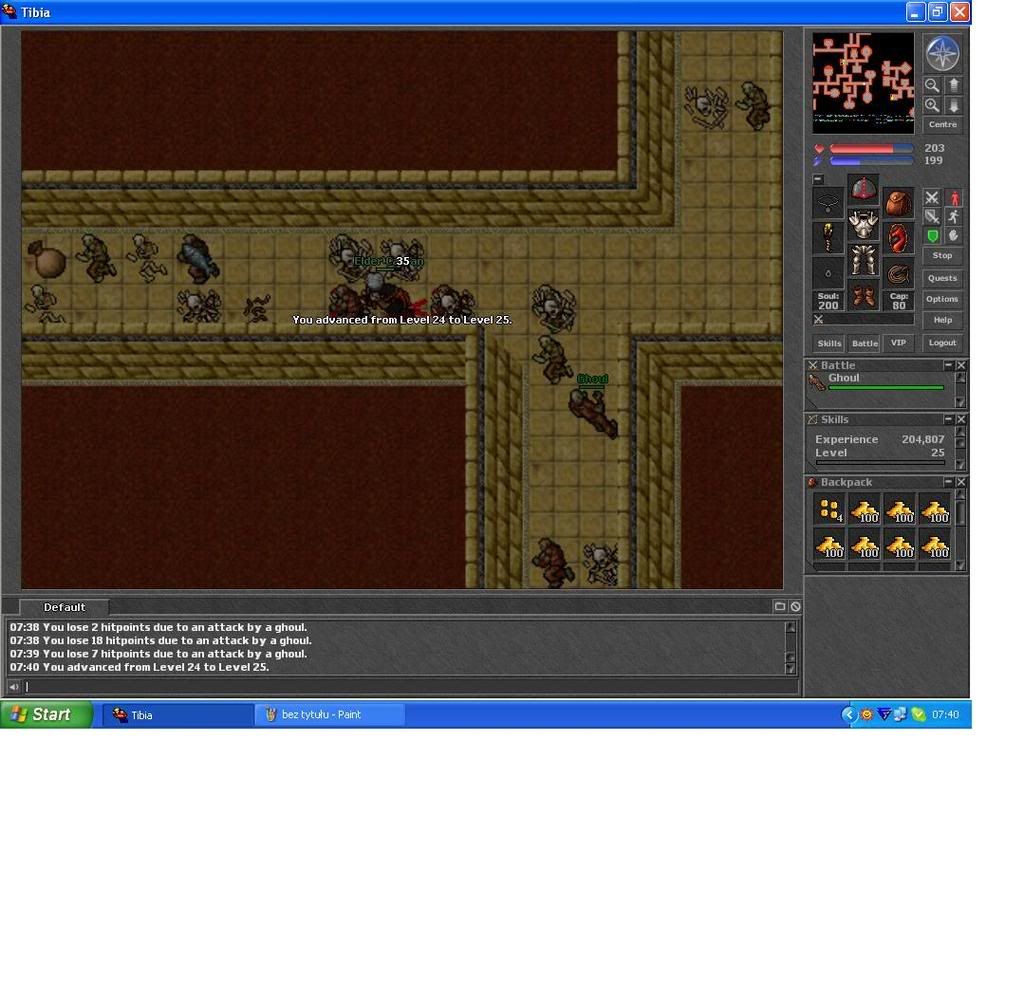Screen dimensions: 1024x981
Task: Click the blue mana bar
Action: coord(871,161)
